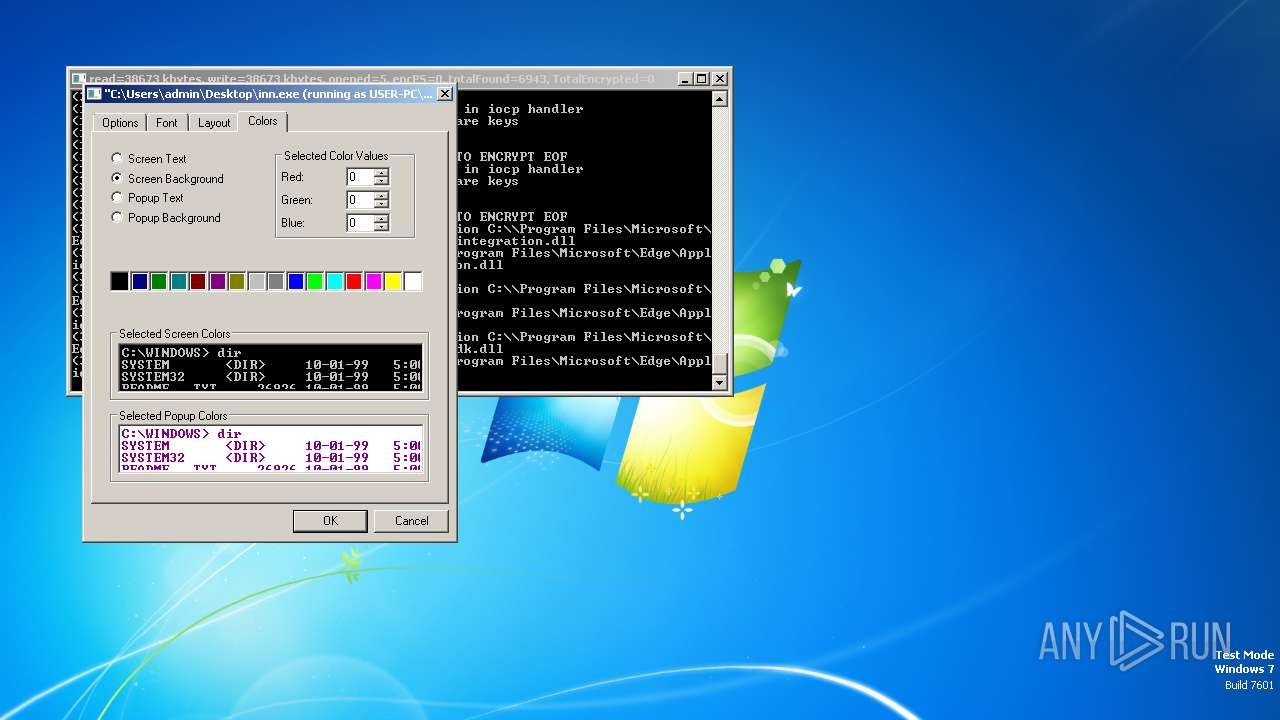Increase the Green value with up arrow
Viewport: 1280px width, 720px height.
[x=381, y=196]
